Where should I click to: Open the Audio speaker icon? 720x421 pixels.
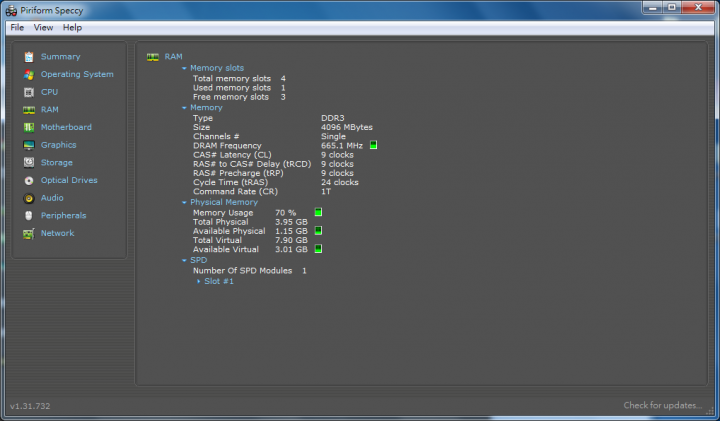[29, 198]
